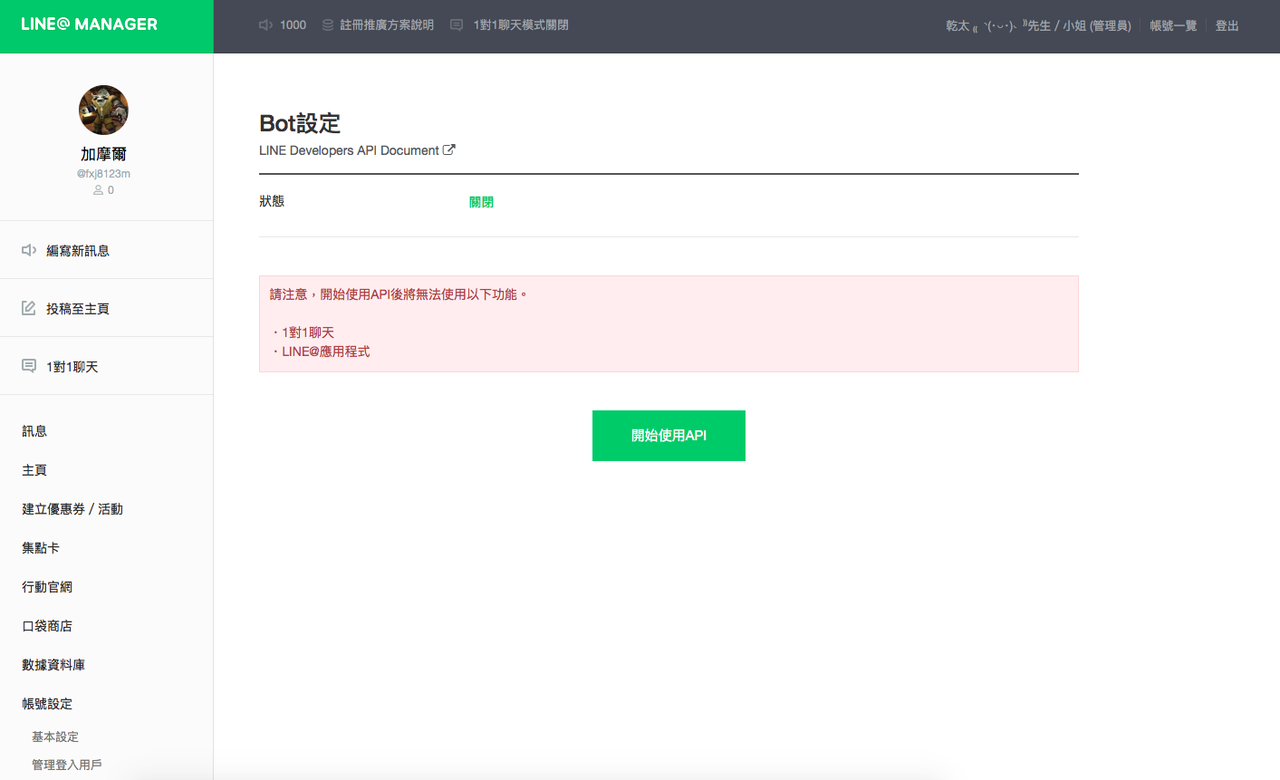The image size is (1280, 780).
Task: Click the speaker icon beside 1000
Action: tap(265, 25)
